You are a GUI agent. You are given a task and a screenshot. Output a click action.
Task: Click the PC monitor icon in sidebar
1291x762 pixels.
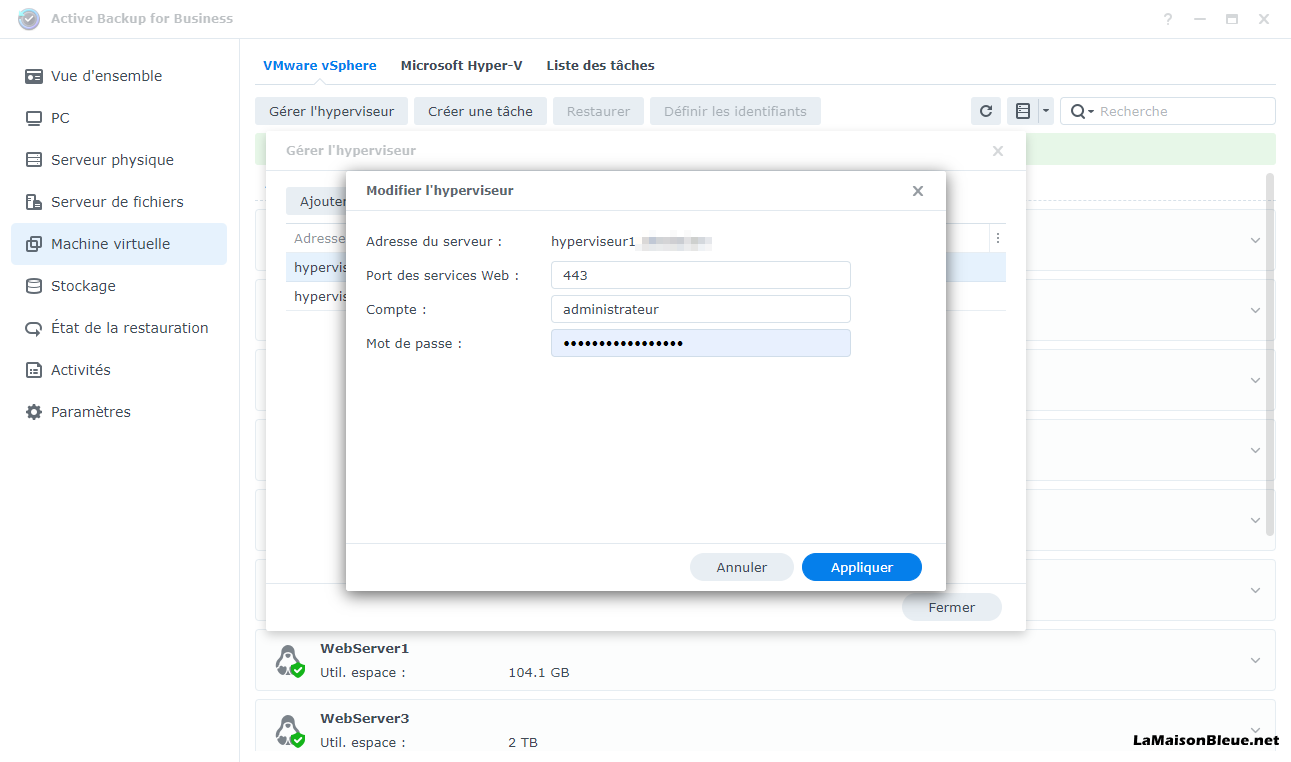(x=34, y=118)
